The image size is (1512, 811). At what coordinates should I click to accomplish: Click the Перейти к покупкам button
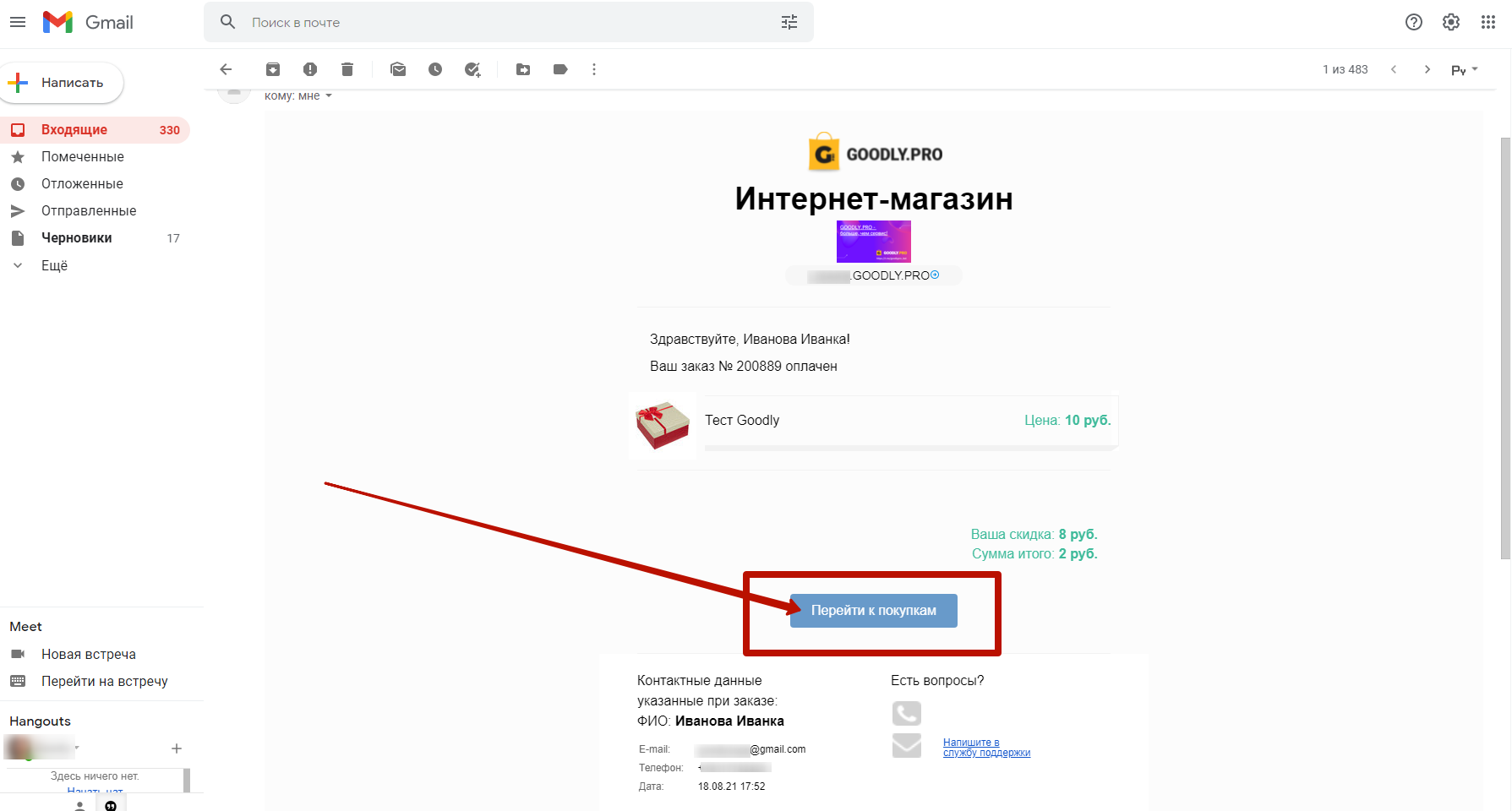pyautogui.click(x=874, y=611)
